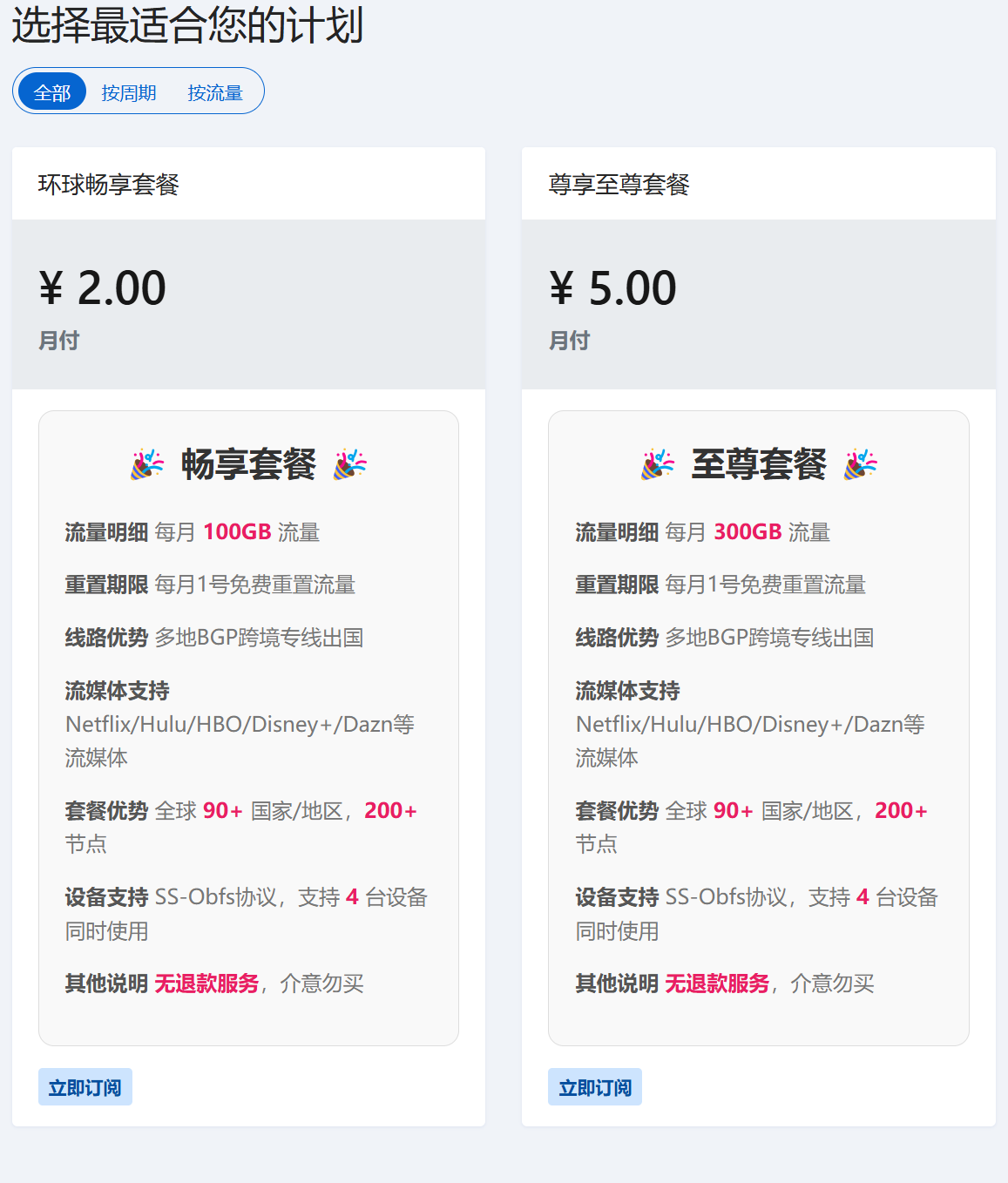Click party popper icon left of 畅享套餐
This screenshot has width=1008, height=1183.
click(147, 464)
